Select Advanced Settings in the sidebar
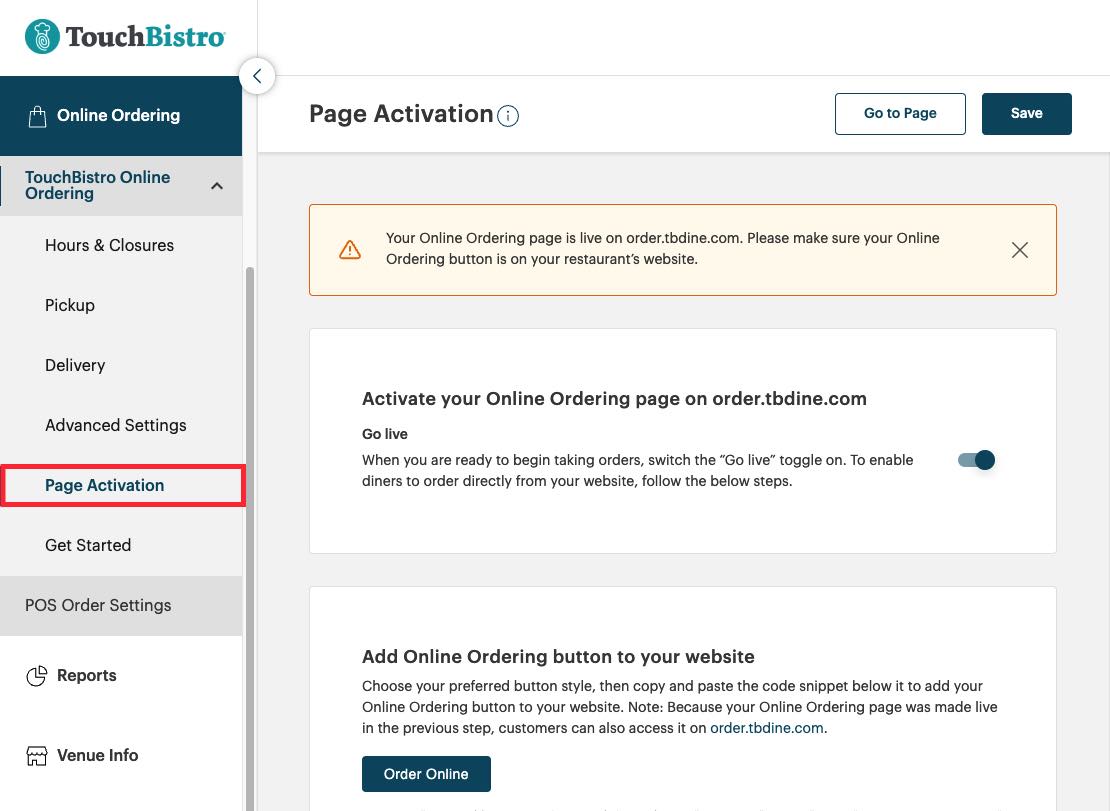Image resolution: width=1110 pixels, height=811 pixels. click(115, 425)
